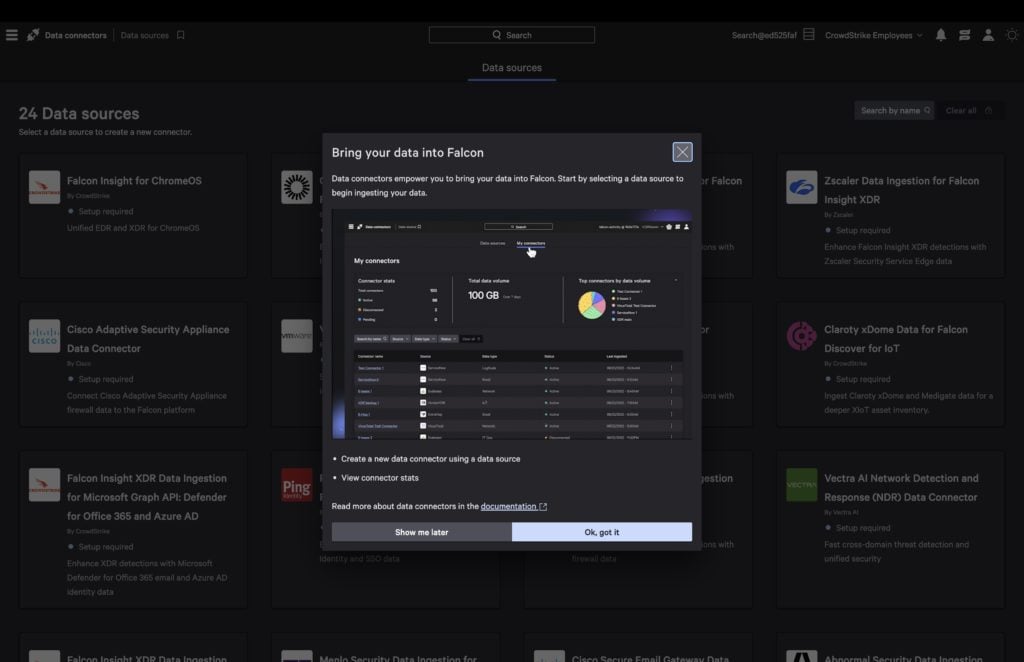This screenshot has height=662, width=1024.
Task: Click the Abnormal Security logo icon
Action: click(801, 656)
